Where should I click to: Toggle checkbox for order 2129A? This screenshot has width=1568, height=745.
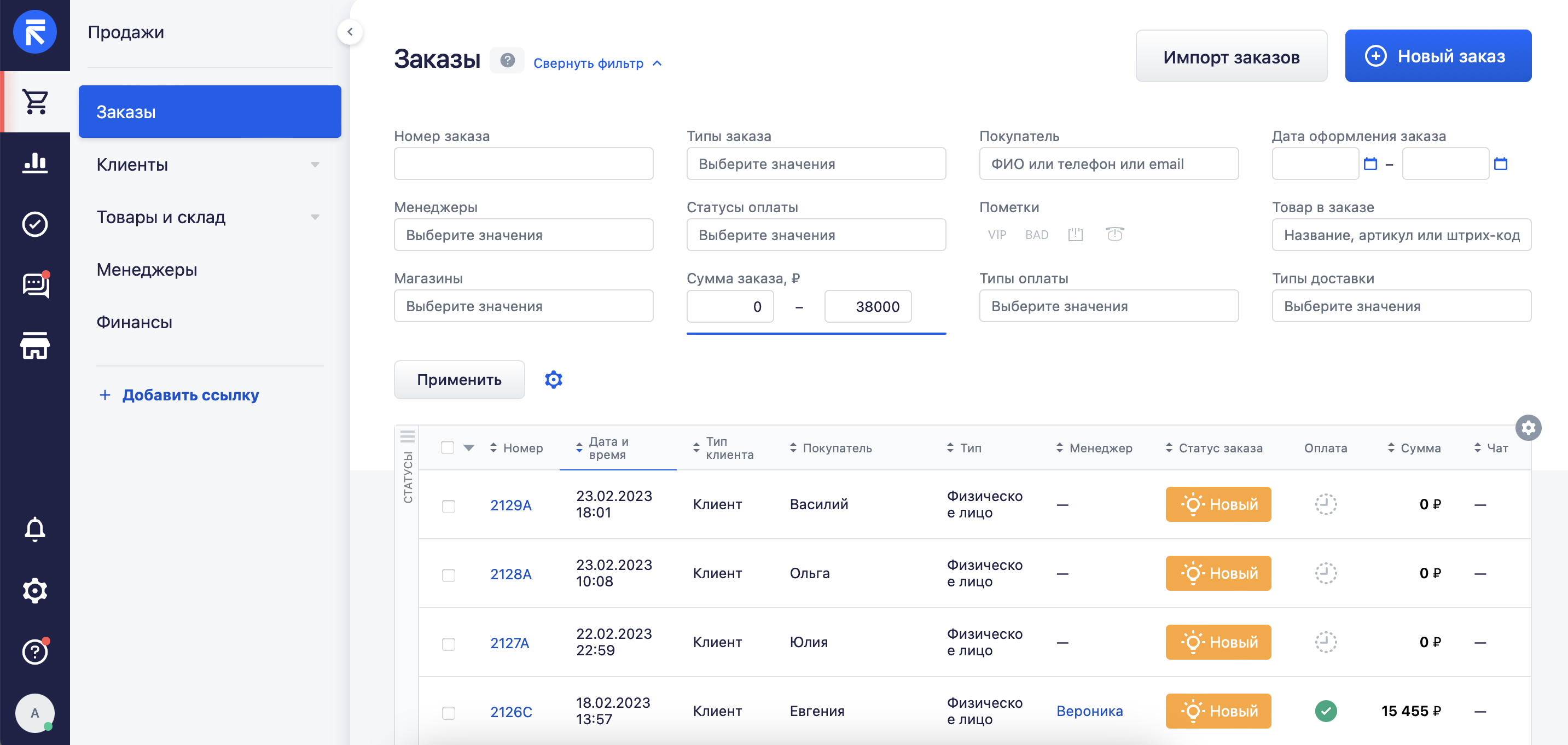coord(448,506)
